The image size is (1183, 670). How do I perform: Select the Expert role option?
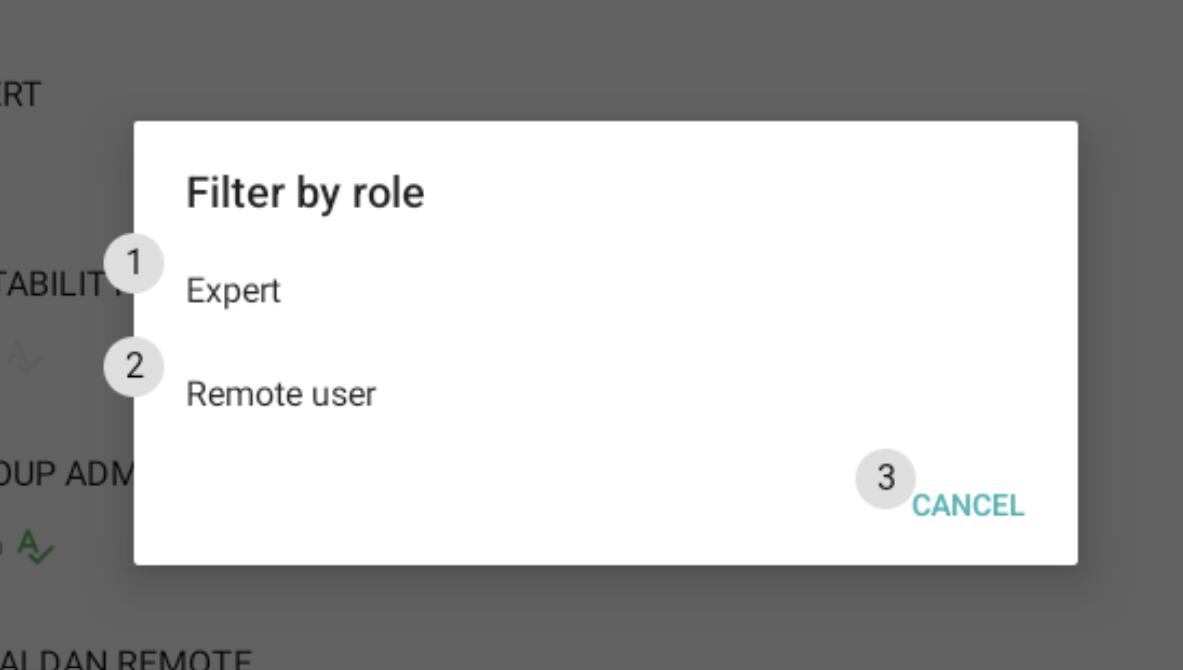(x=234, y=292)
